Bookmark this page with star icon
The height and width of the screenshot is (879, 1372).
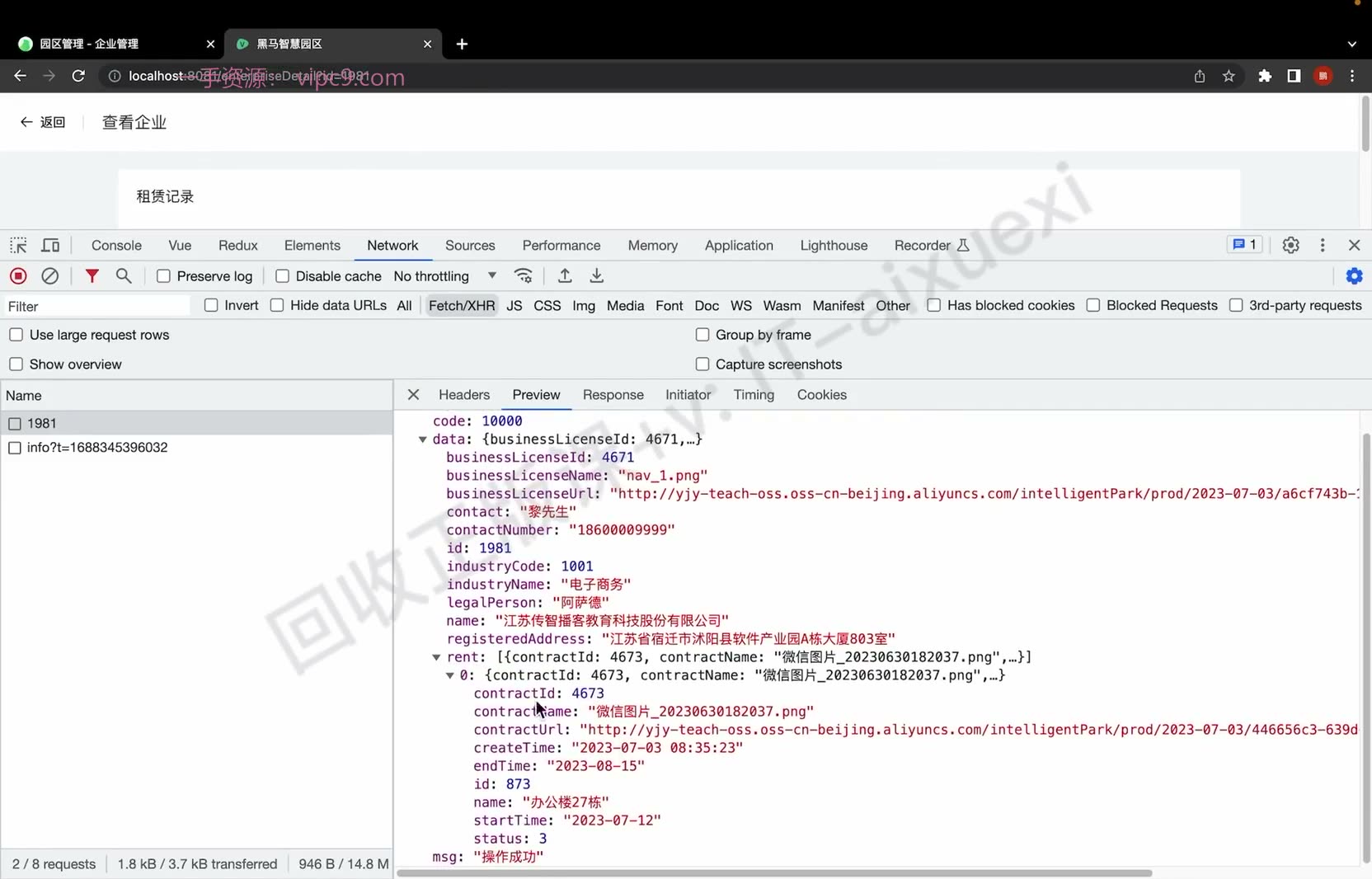coord(1229,76)
